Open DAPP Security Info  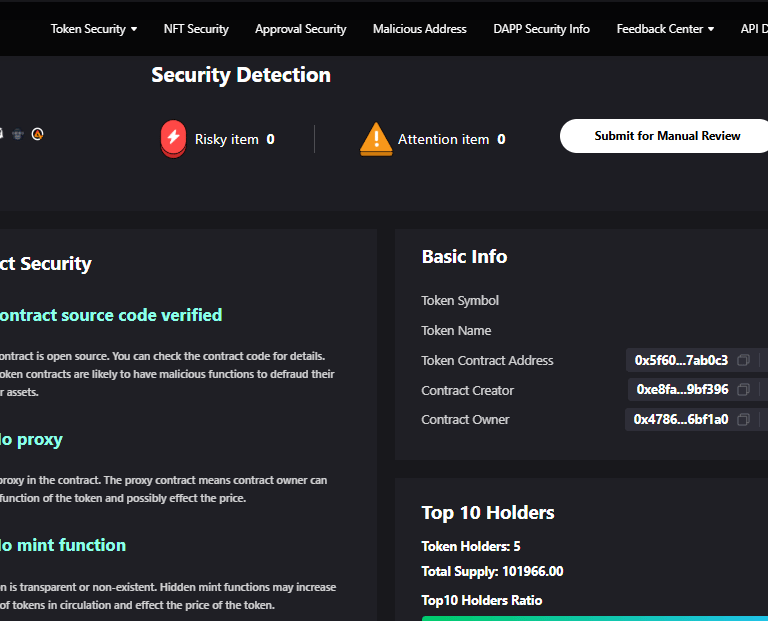541,29
